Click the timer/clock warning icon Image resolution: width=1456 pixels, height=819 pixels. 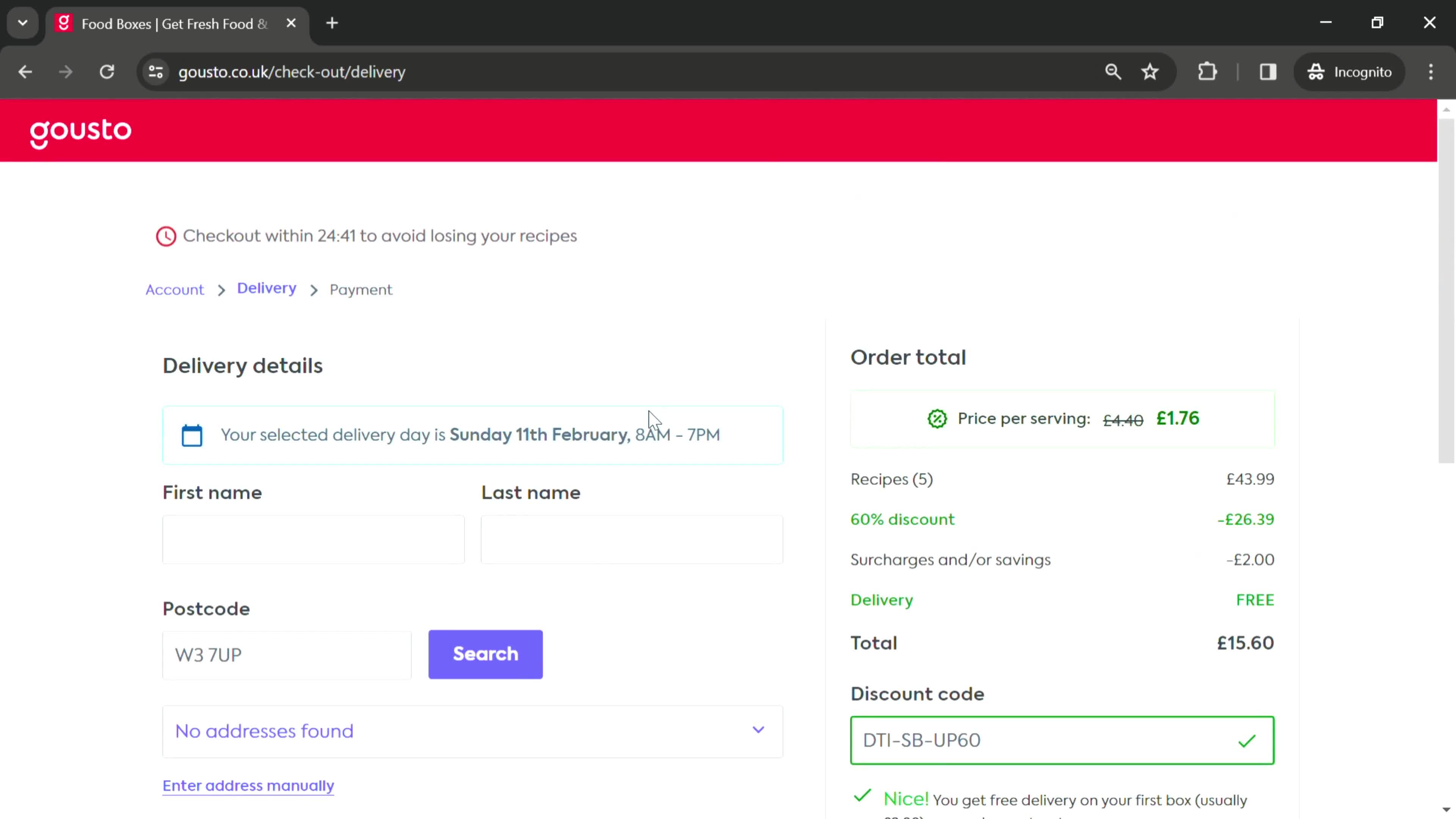166,236
